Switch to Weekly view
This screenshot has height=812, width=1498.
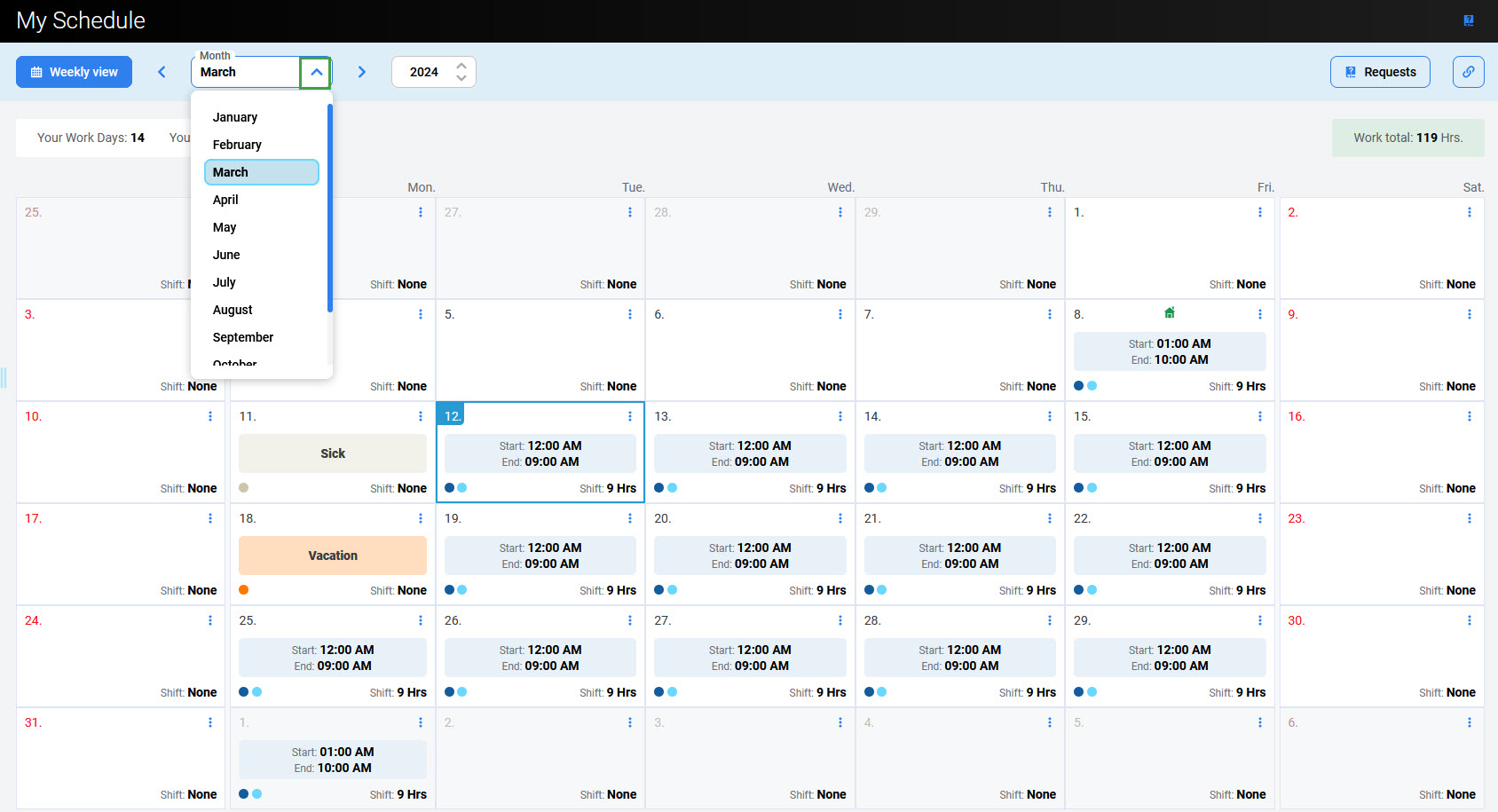coord(75,72)
